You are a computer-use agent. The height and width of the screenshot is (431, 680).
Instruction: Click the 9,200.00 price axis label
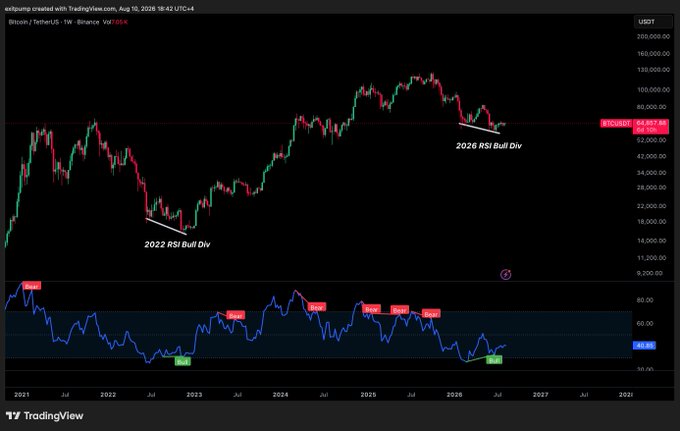pyautogui.click(x=650, y=273)
